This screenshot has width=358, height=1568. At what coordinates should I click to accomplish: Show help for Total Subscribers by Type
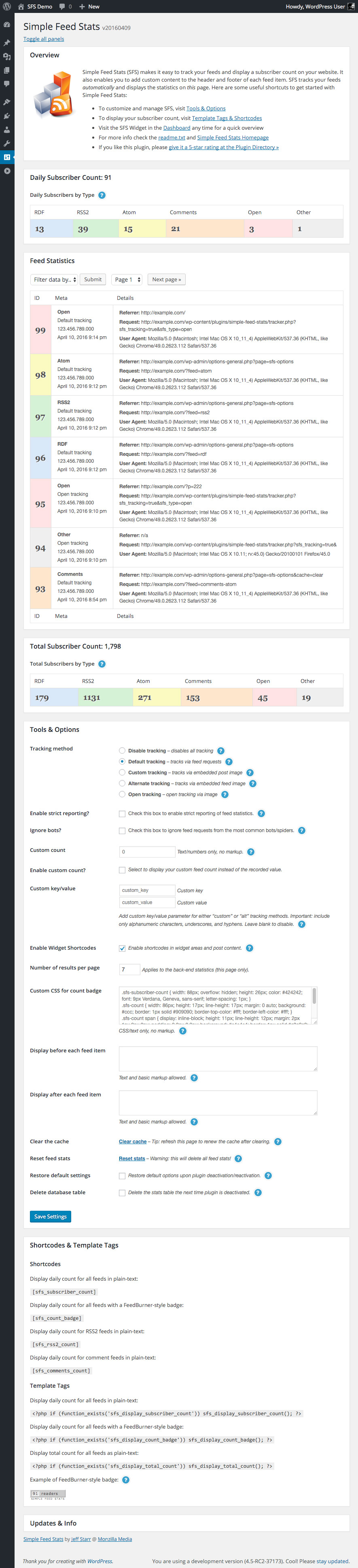[x=102, y=664]
